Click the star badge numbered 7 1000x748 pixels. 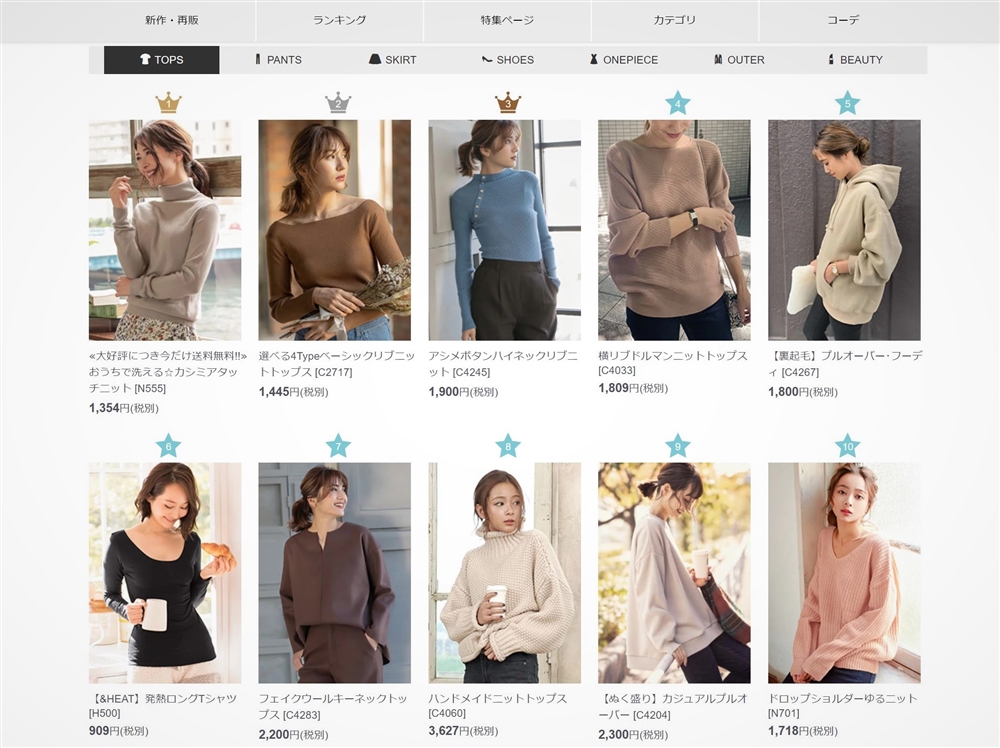point(338,445)
